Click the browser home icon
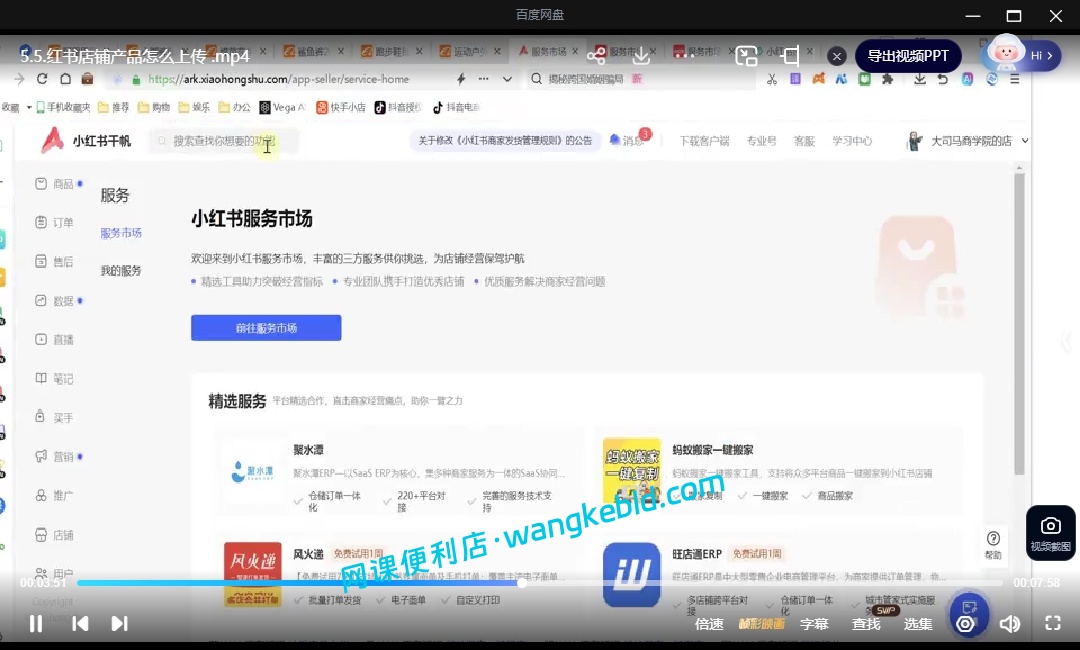The width and height of the screenshot is (1080, 650). tap(65, 78)
